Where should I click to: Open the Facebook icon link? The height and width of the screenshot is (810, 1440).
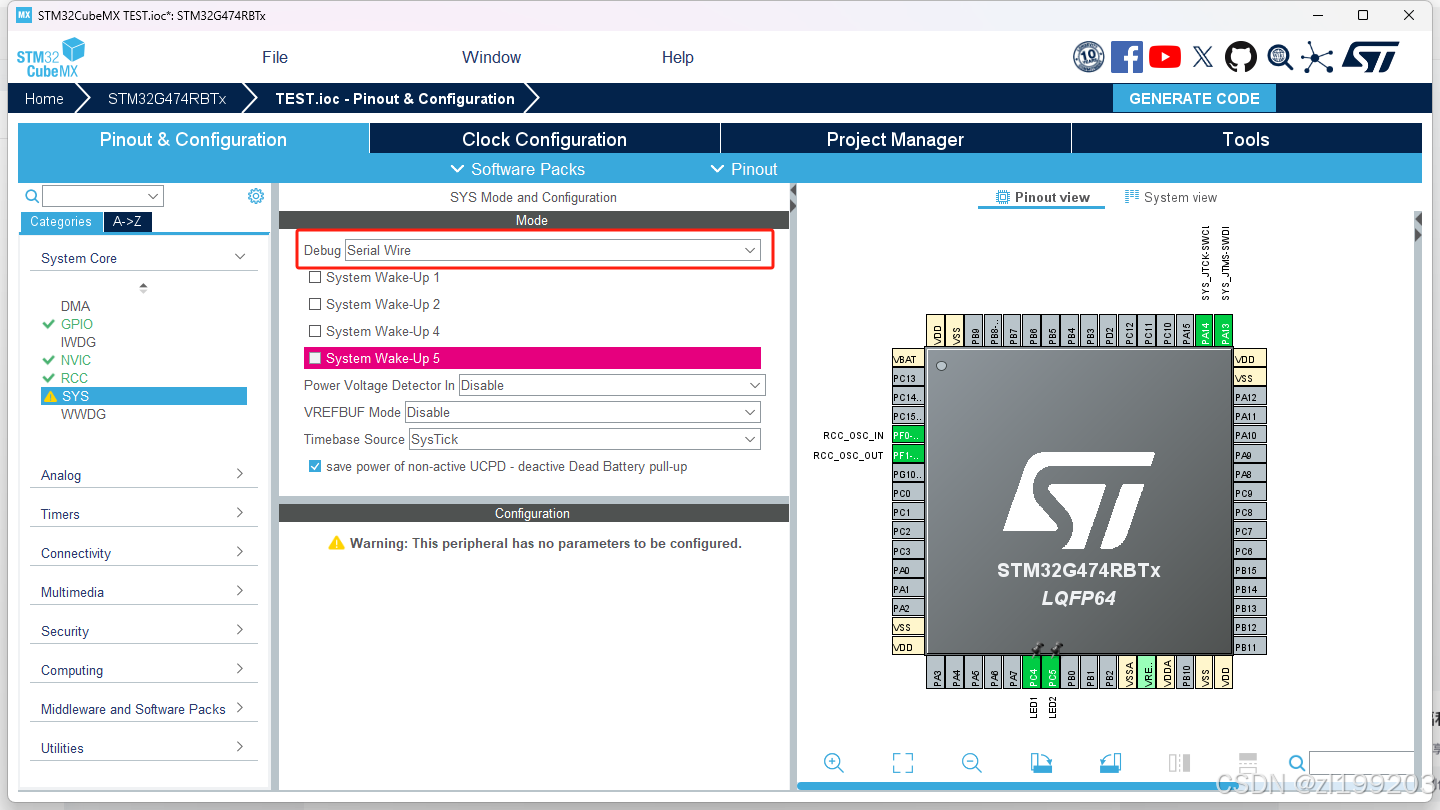(1127, 57)
